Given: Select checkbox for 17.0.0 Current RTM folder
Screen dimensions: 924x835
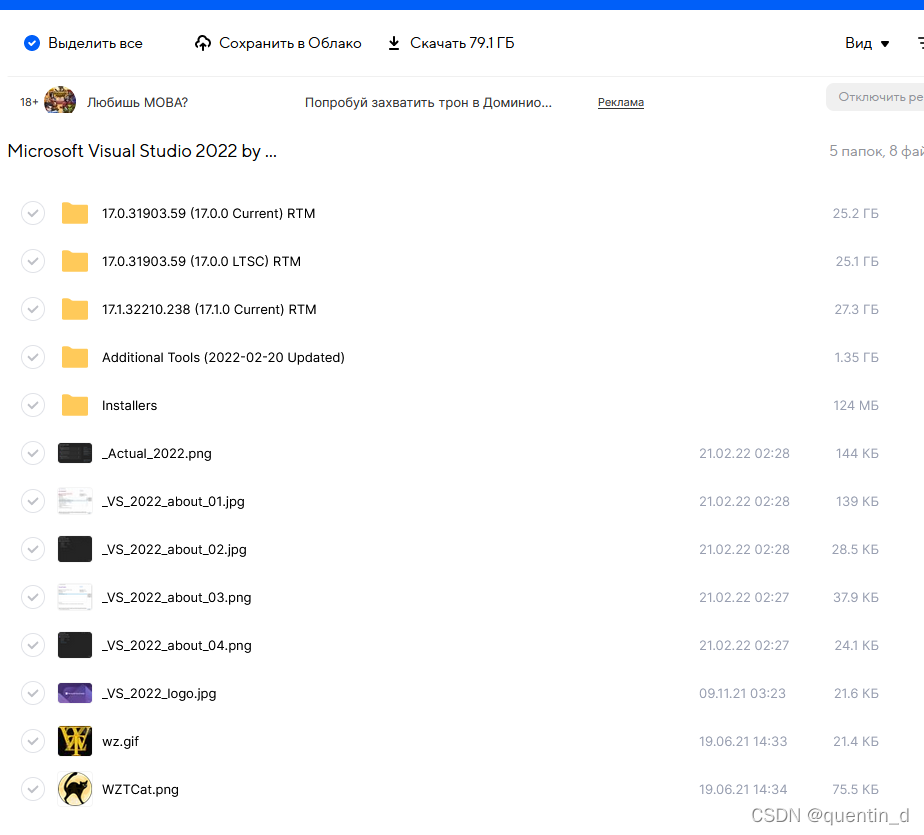Looking at the screenshot, I should pos(33,213).
